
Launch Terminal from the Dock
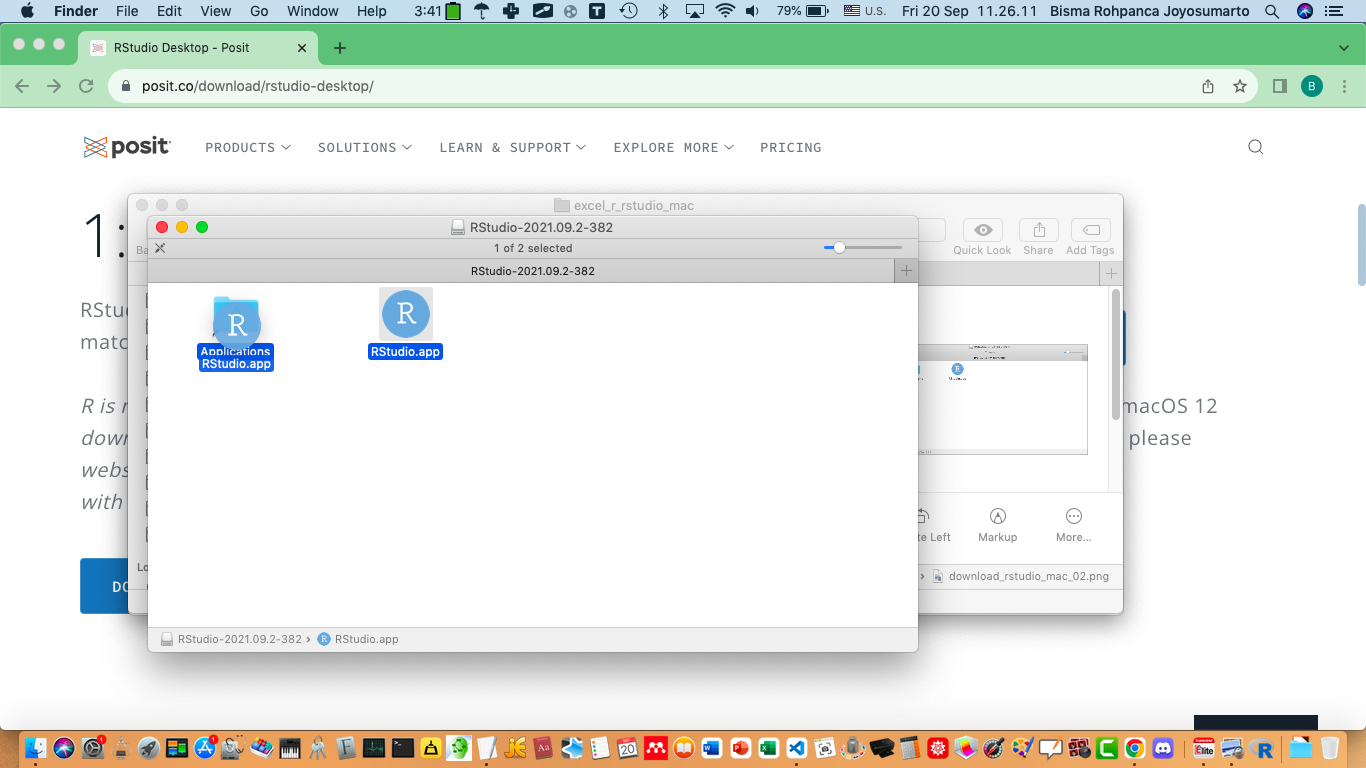pos(403,747)
